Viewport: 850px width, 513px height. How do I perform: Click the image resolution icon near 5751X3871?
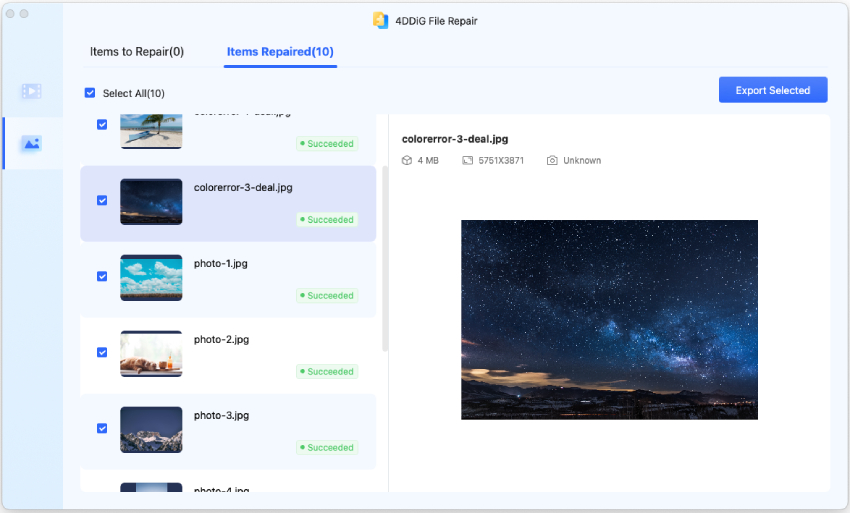[x=467, y=161]
